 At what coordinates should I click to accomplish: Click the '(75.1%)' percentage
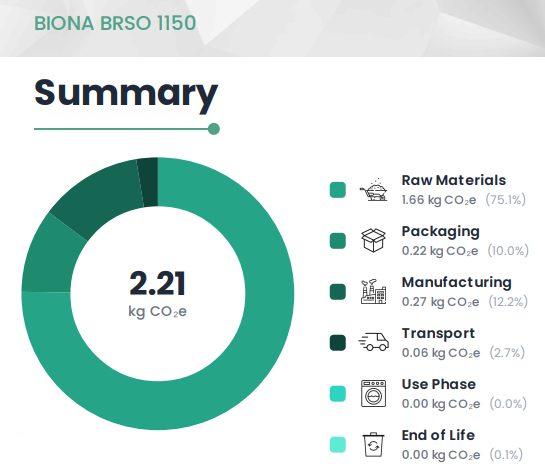[506, 199]
